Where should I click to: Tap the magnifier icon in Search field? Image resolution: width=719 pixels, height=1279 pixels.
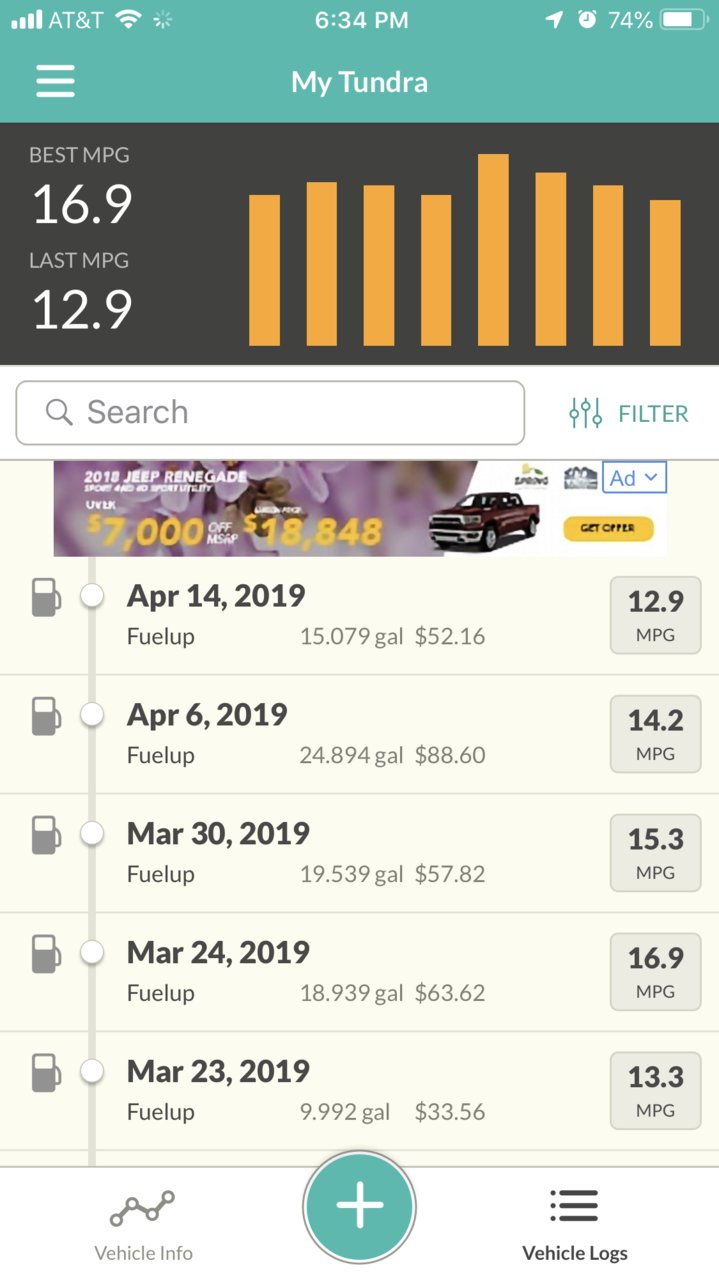point(60,412)
